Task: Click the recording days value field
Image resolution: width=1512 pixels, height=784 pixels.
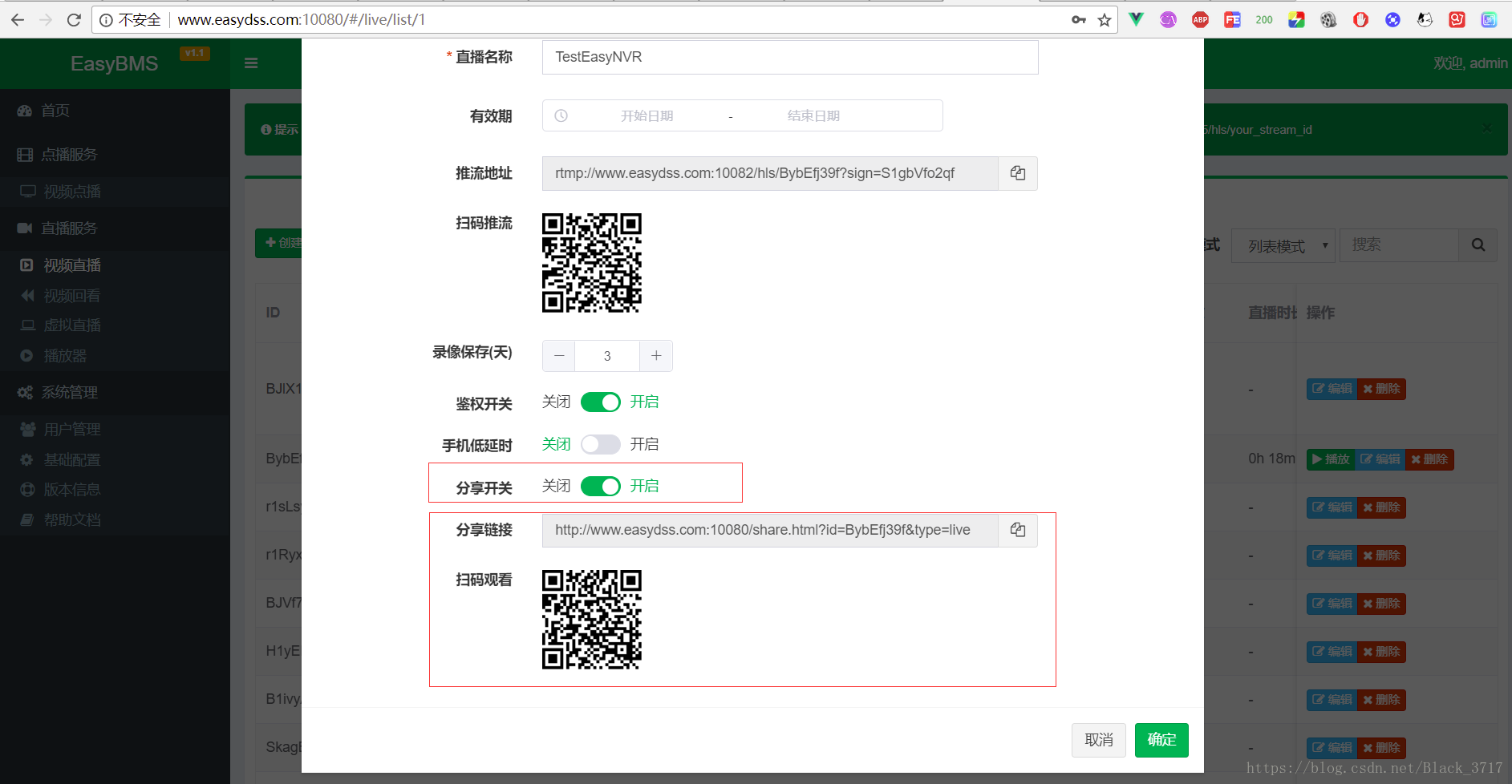Action: click(607, 356)
